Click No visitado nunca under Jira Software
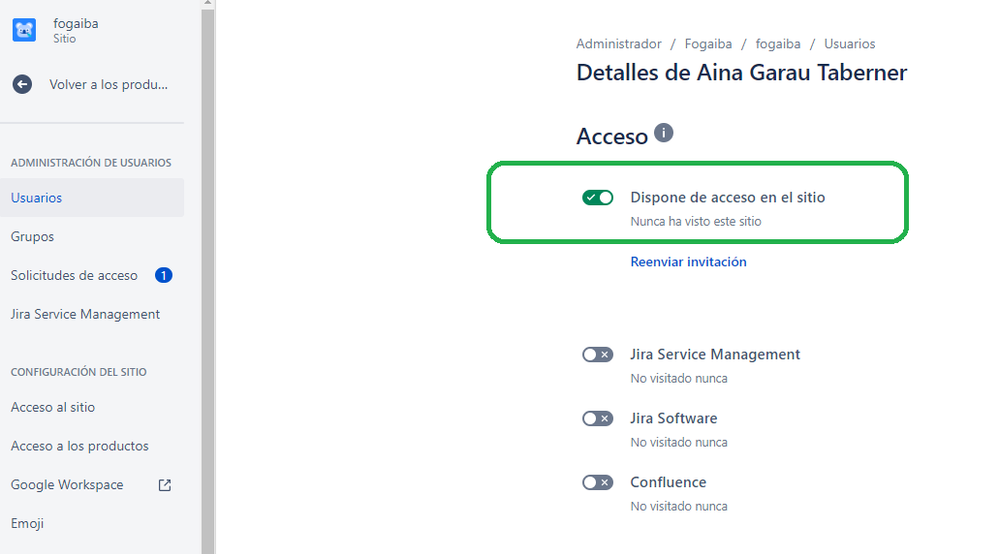The height and width of the screenshot is (554, 999). (679, 443)
